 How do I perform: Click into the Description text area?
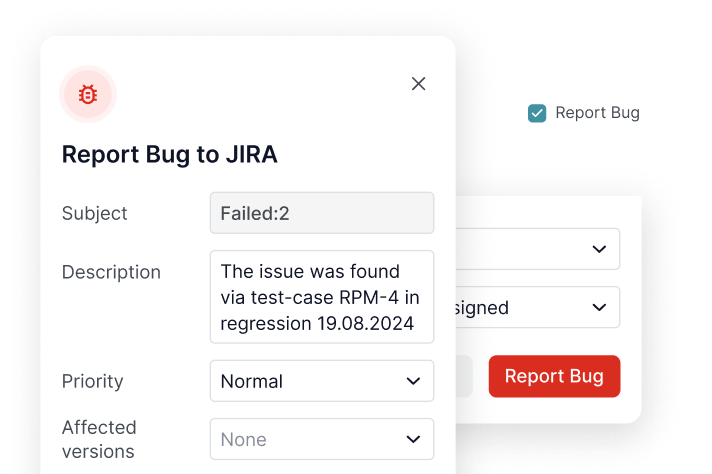click(321, 297)
